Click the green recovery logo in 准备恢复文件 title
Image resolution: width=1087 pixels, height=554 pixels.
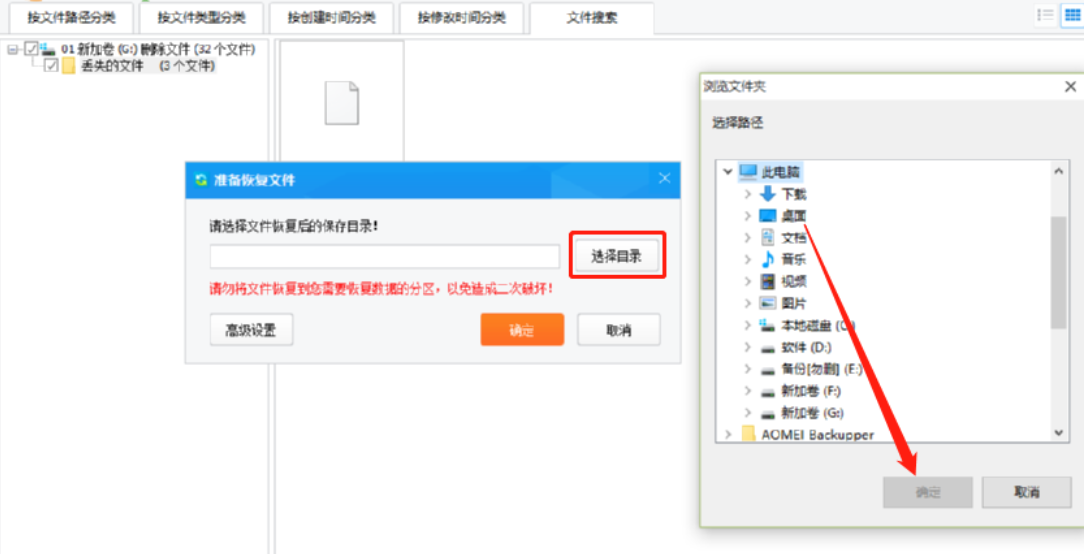coord(201,180)
